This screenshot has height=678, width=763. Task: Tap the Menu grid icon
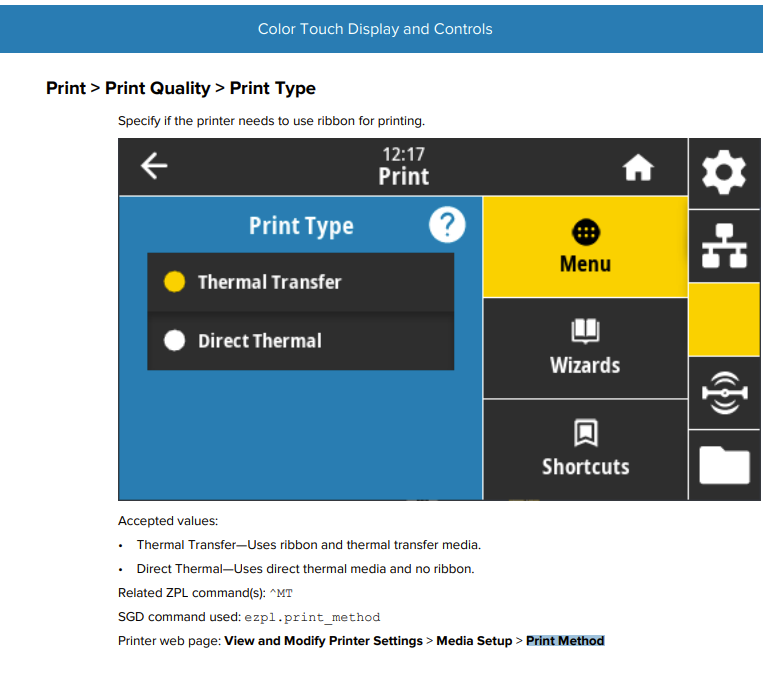click(585, 232)
